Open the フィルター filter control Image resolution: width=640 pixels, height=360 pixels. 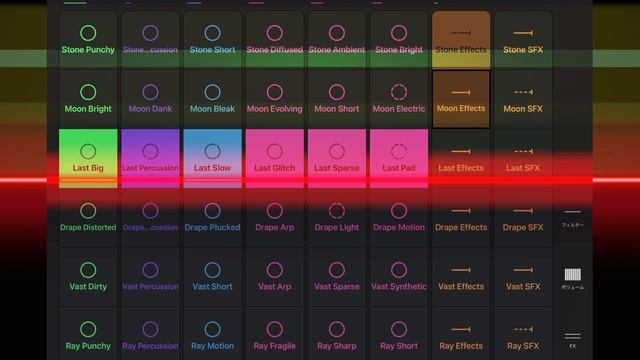573,218
